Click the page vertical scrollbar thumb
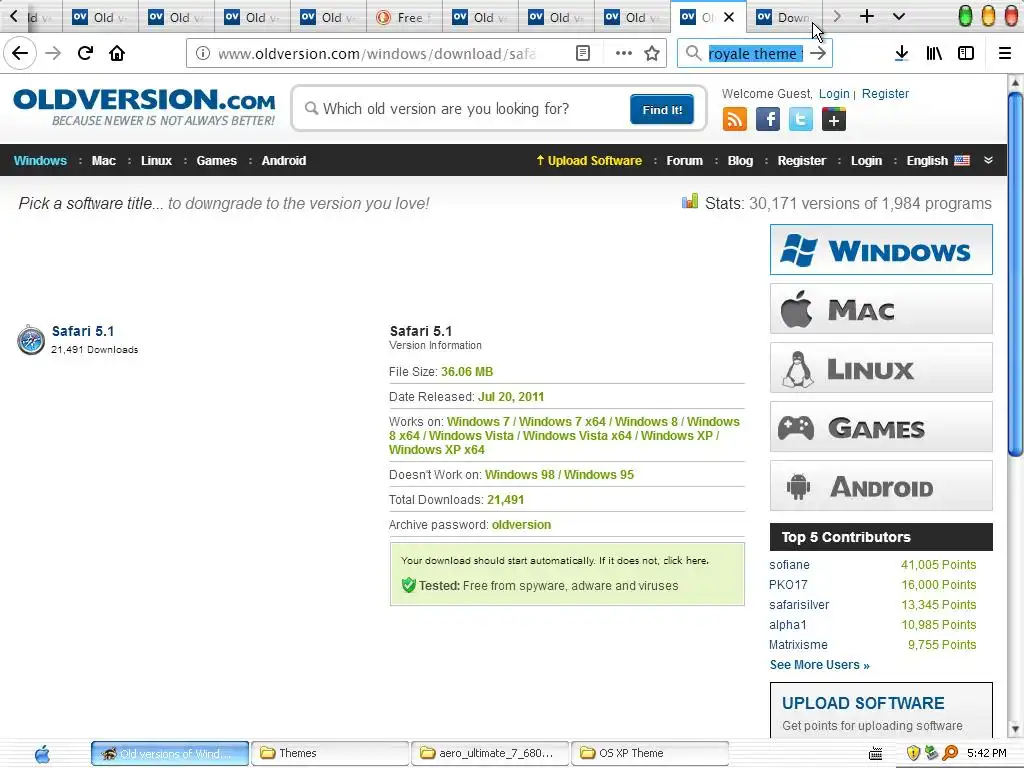1024x768 pixels. click(1015, 274)
